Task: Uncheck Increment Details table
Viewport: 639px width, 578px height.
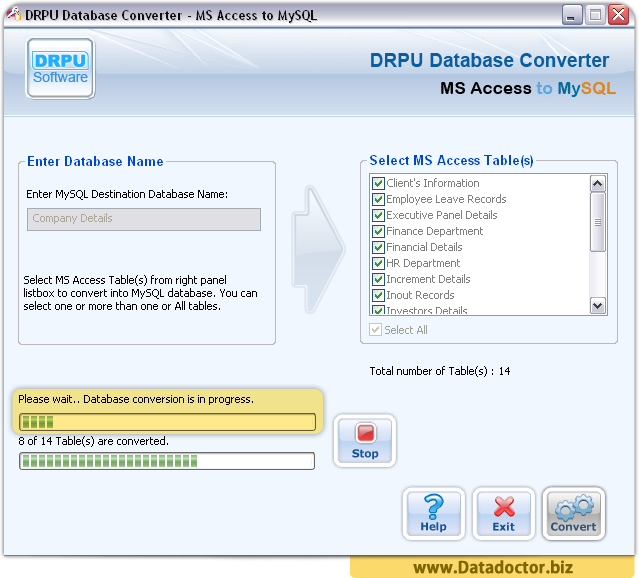Action: pos(378,279)
